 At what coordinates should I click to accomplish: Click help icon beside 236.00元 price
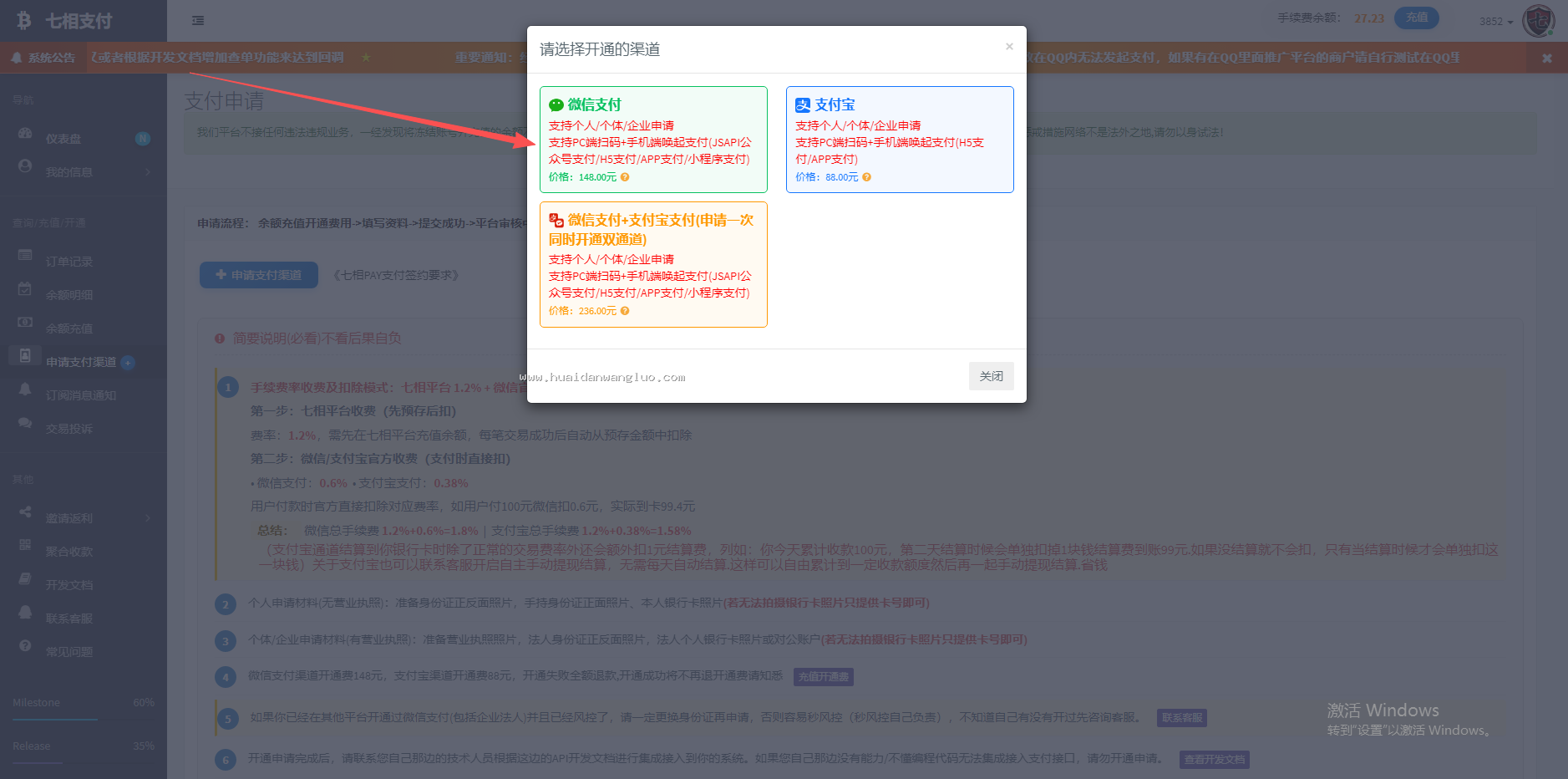(625, 311)
